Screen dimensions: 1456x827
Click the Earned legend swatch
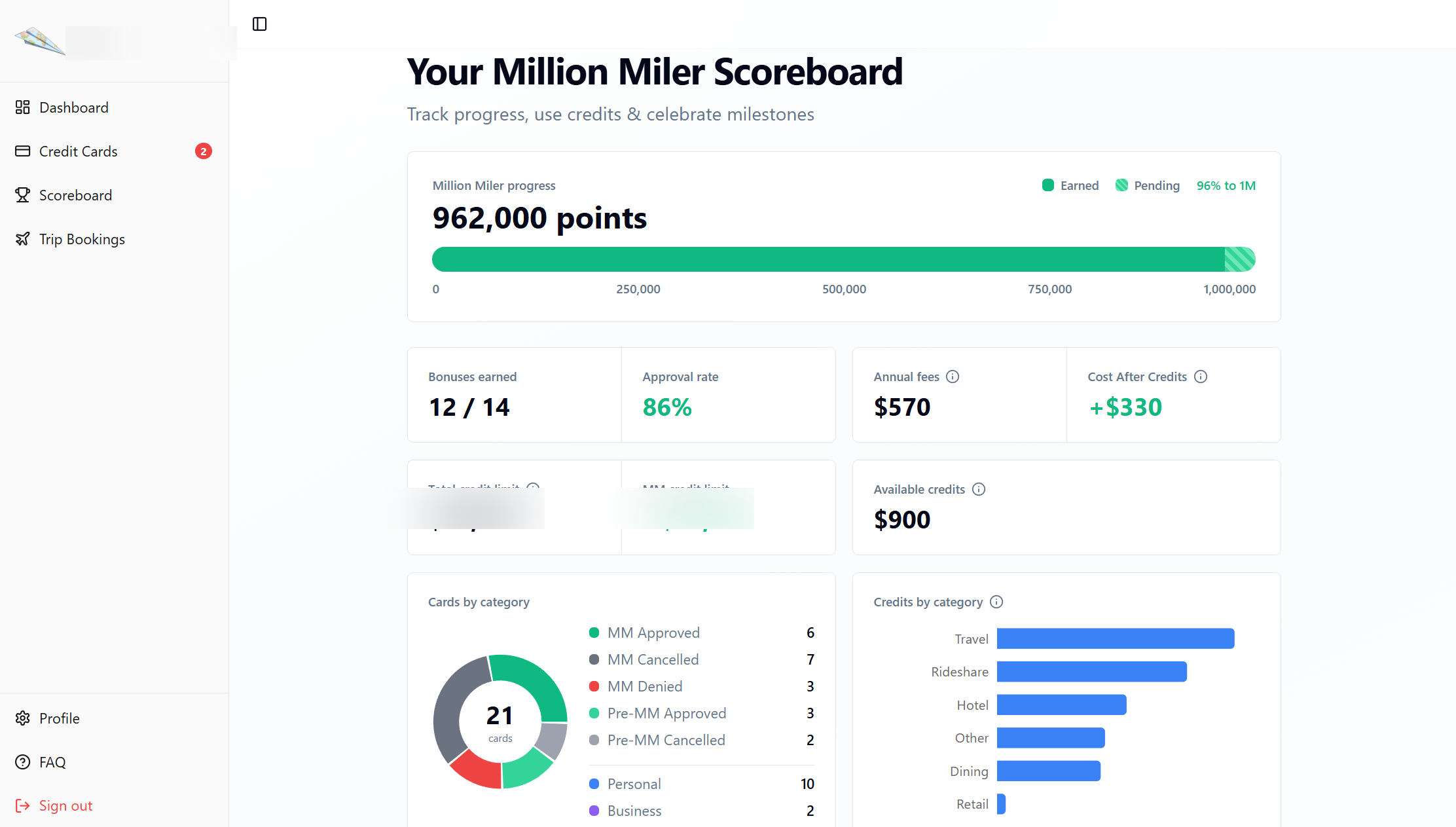(1047, 185)
